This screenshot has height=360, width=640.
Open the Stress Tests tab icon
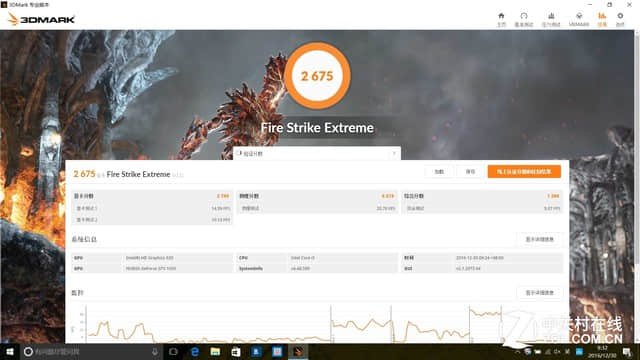tap(551, 19)
